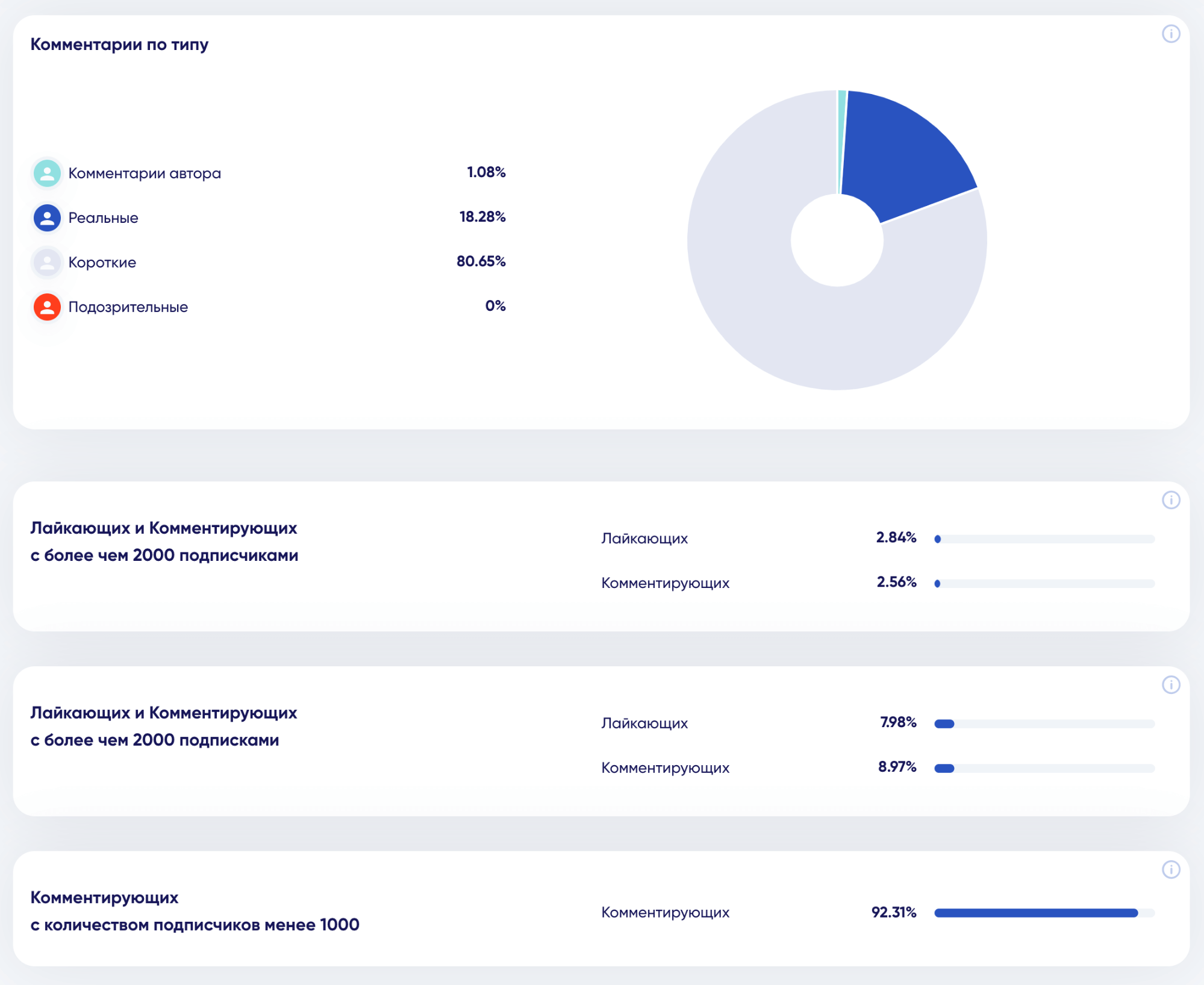Click info icon of Комментарии по типу card
This screenshot has height=985, width=1204.
[x=1170, y=34]
